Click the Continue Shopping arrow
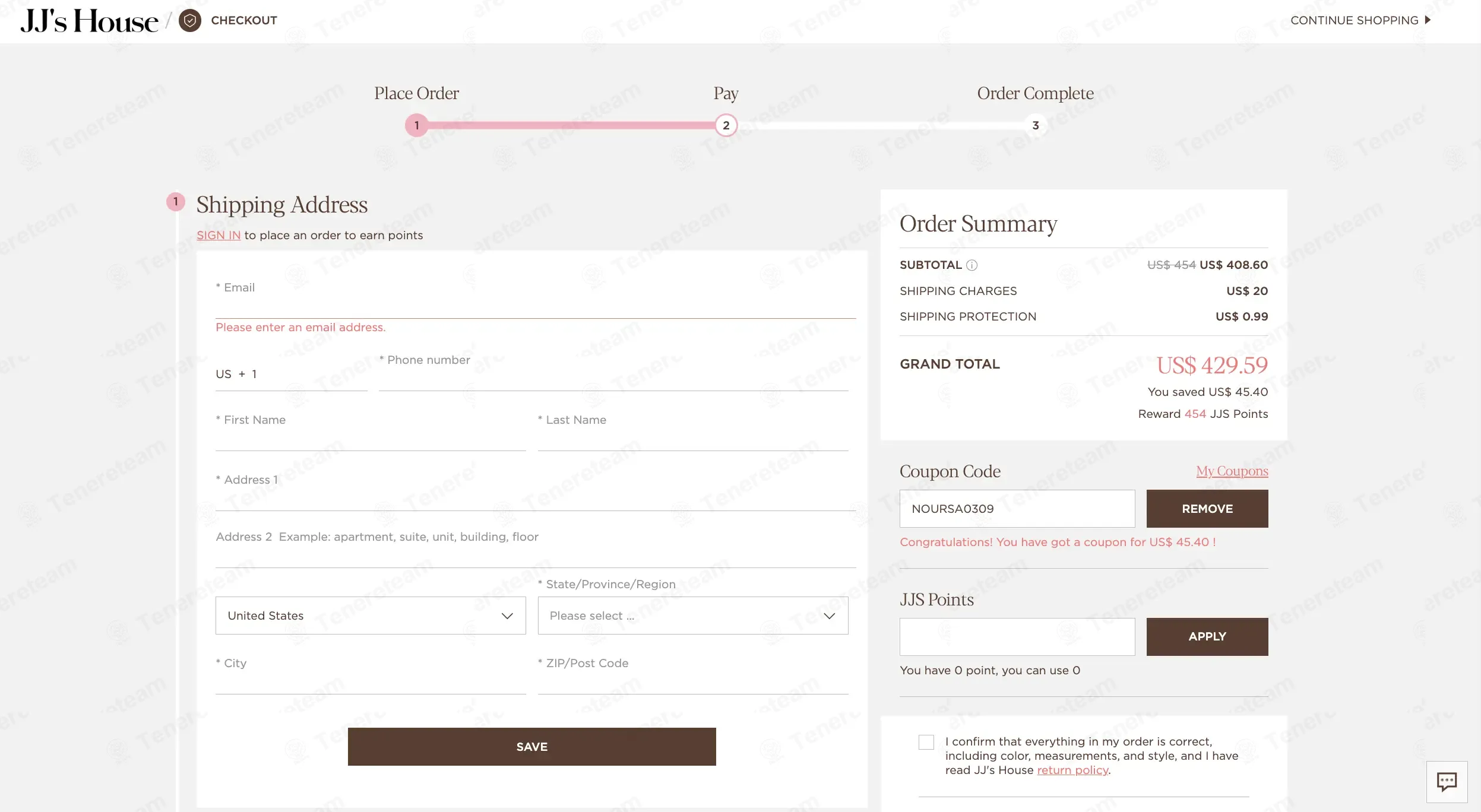 coord(1428,20)
